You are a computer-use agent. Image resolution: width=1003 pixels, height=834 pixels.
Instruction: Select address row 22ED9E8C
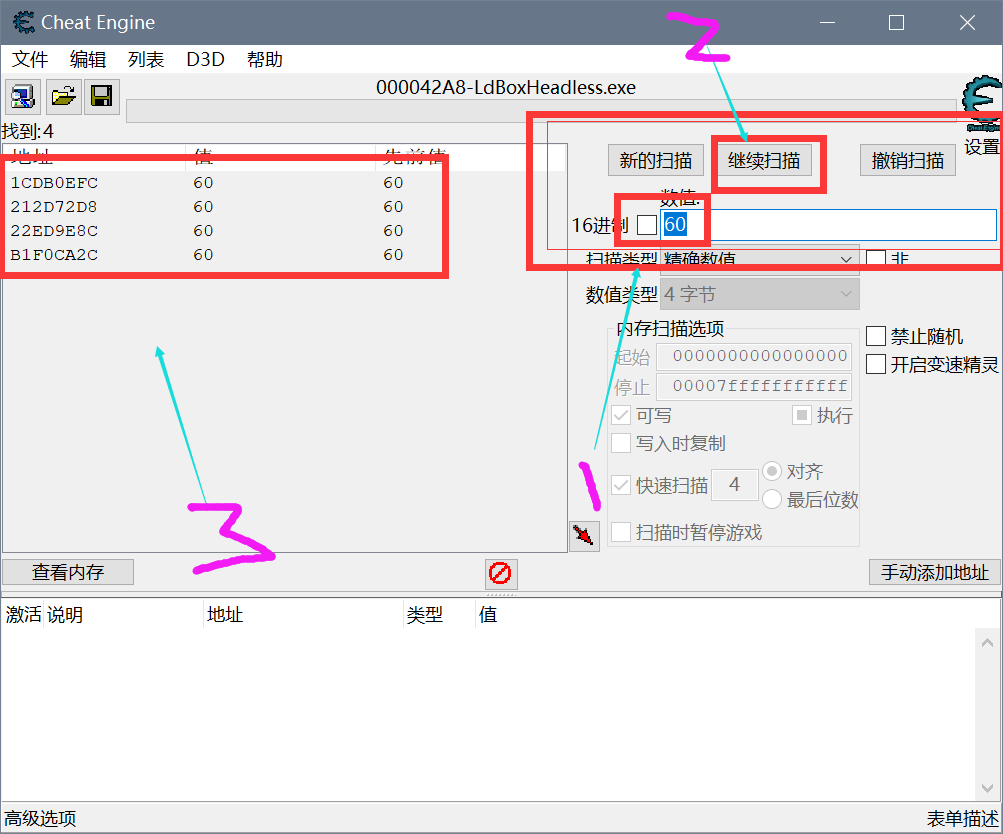click(285, 231)
